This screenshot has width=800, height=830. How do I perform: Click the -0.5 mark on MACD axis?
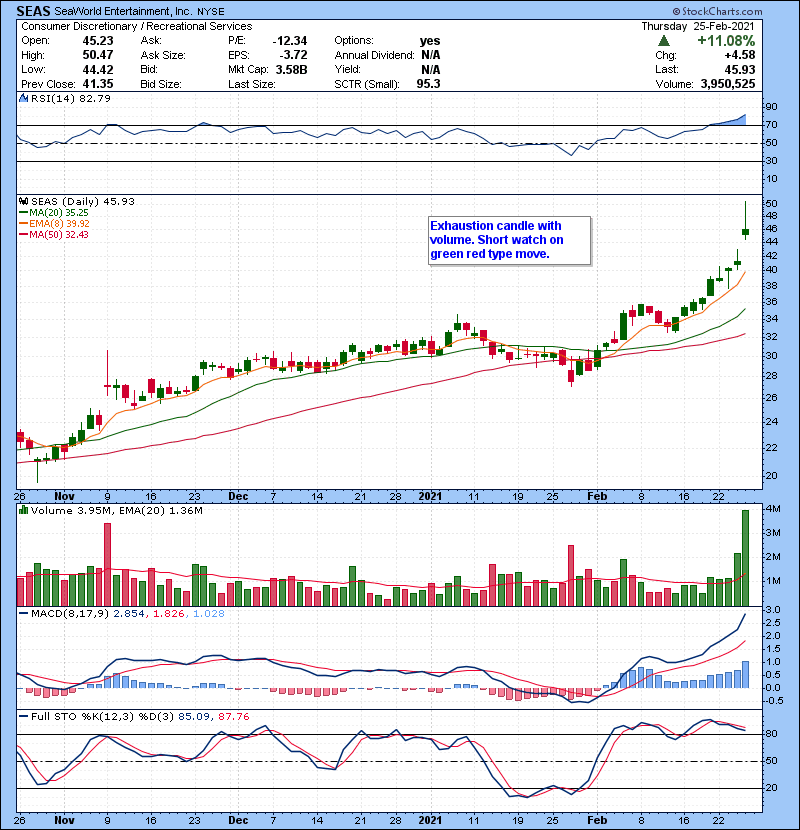774,701
